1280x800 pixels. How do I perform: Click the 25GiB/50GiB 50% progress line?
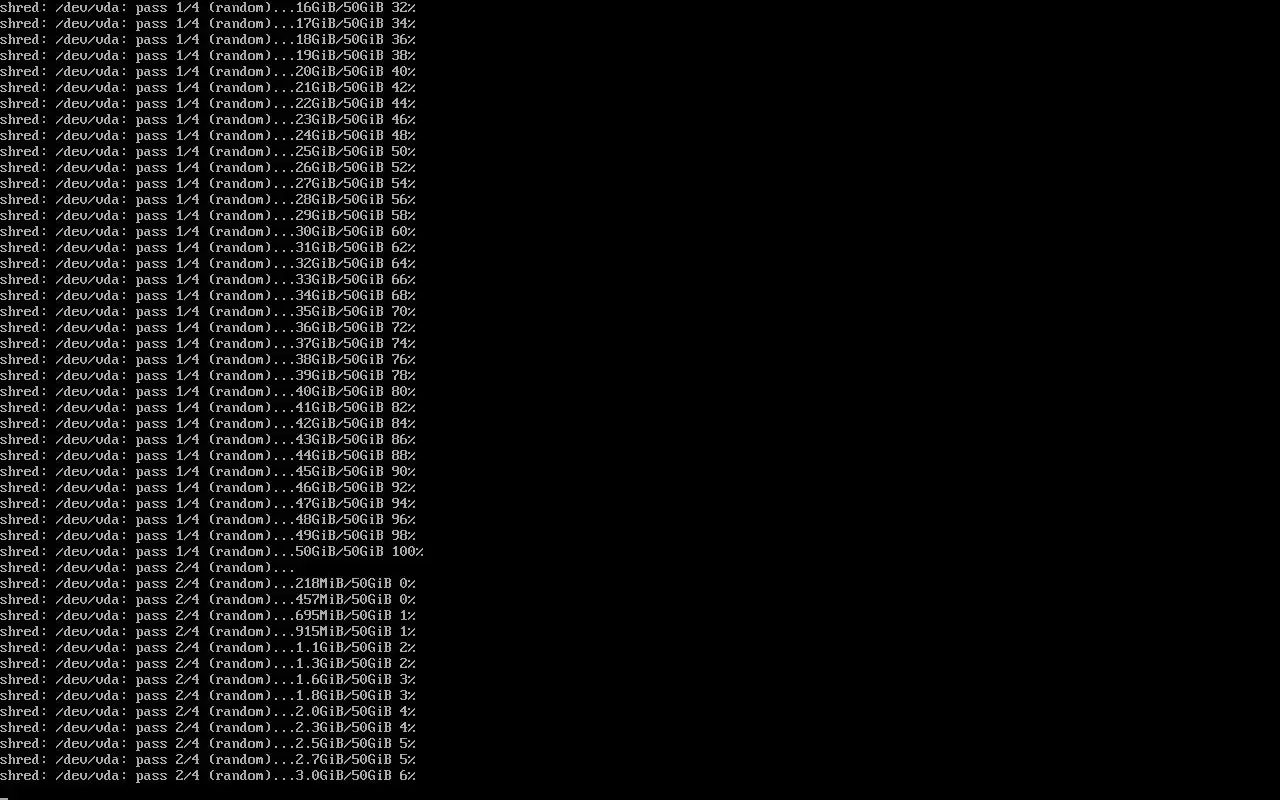208,151
